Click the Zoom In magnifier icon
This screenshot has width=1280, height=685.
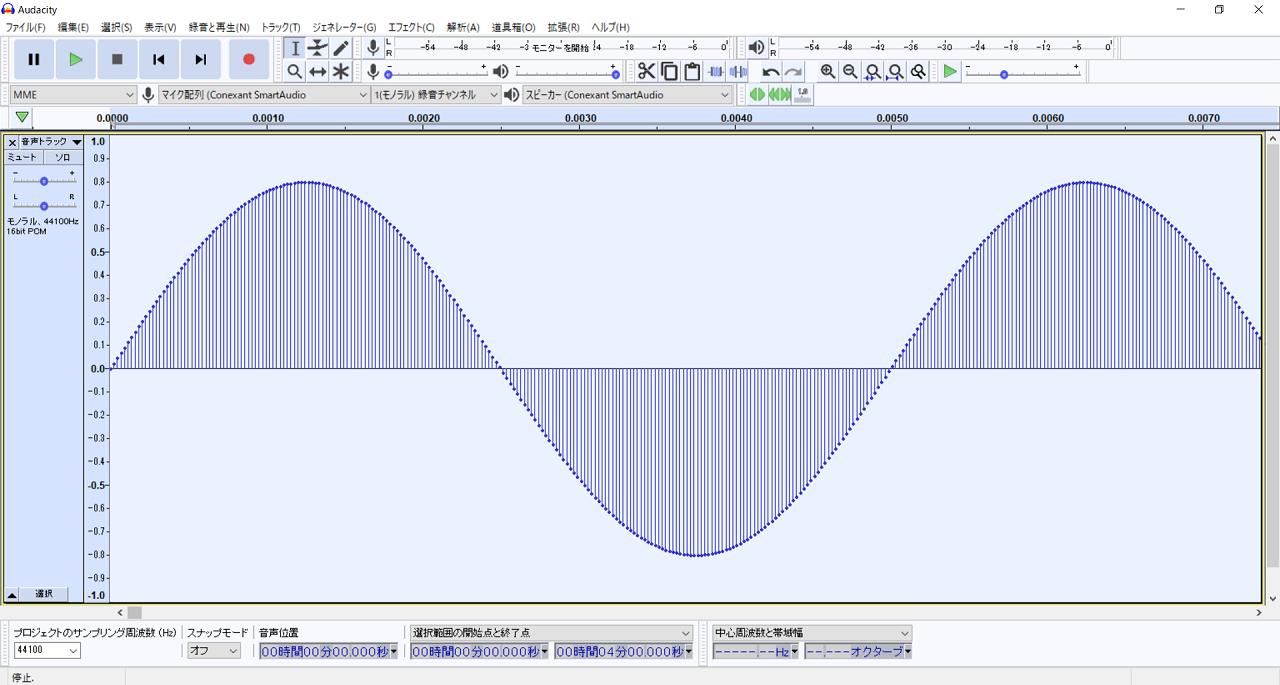coord(828,71)
